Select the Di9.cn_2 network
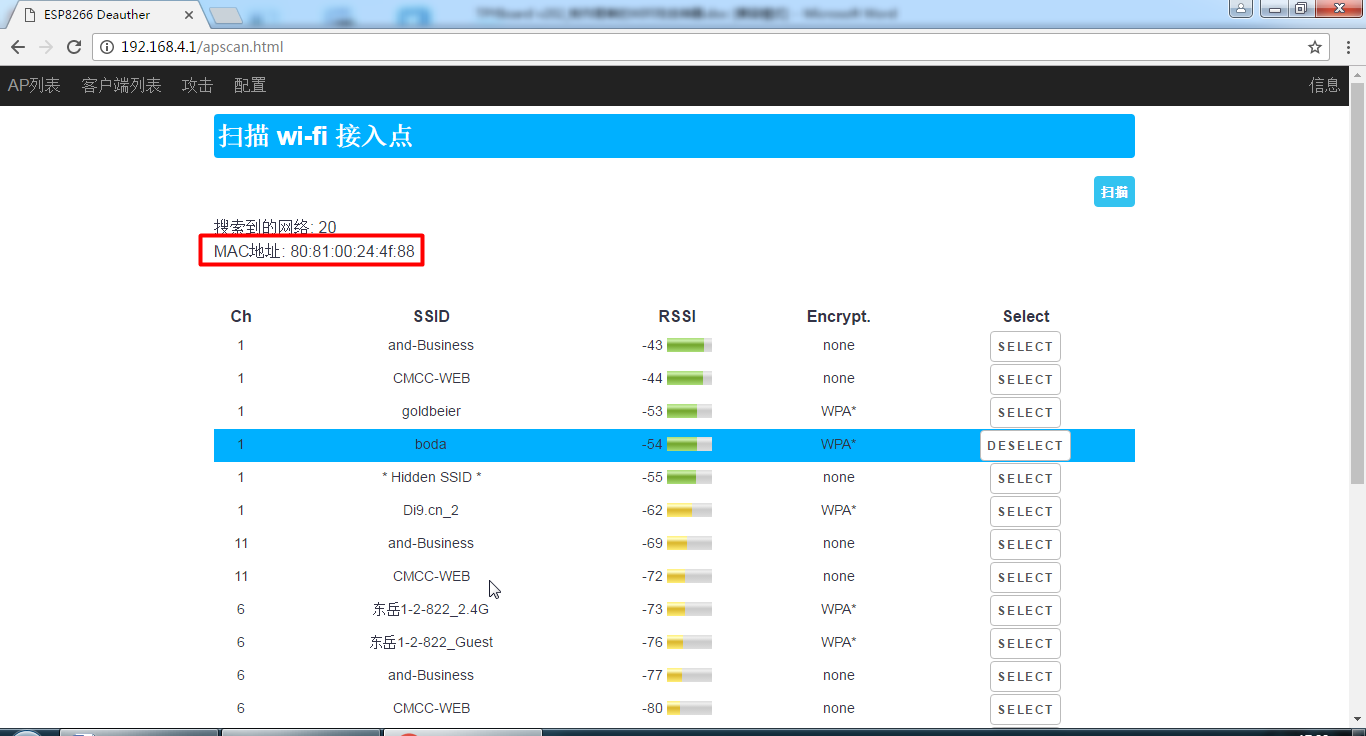The image size is (1366, 736). click(x=1025, y=511)
